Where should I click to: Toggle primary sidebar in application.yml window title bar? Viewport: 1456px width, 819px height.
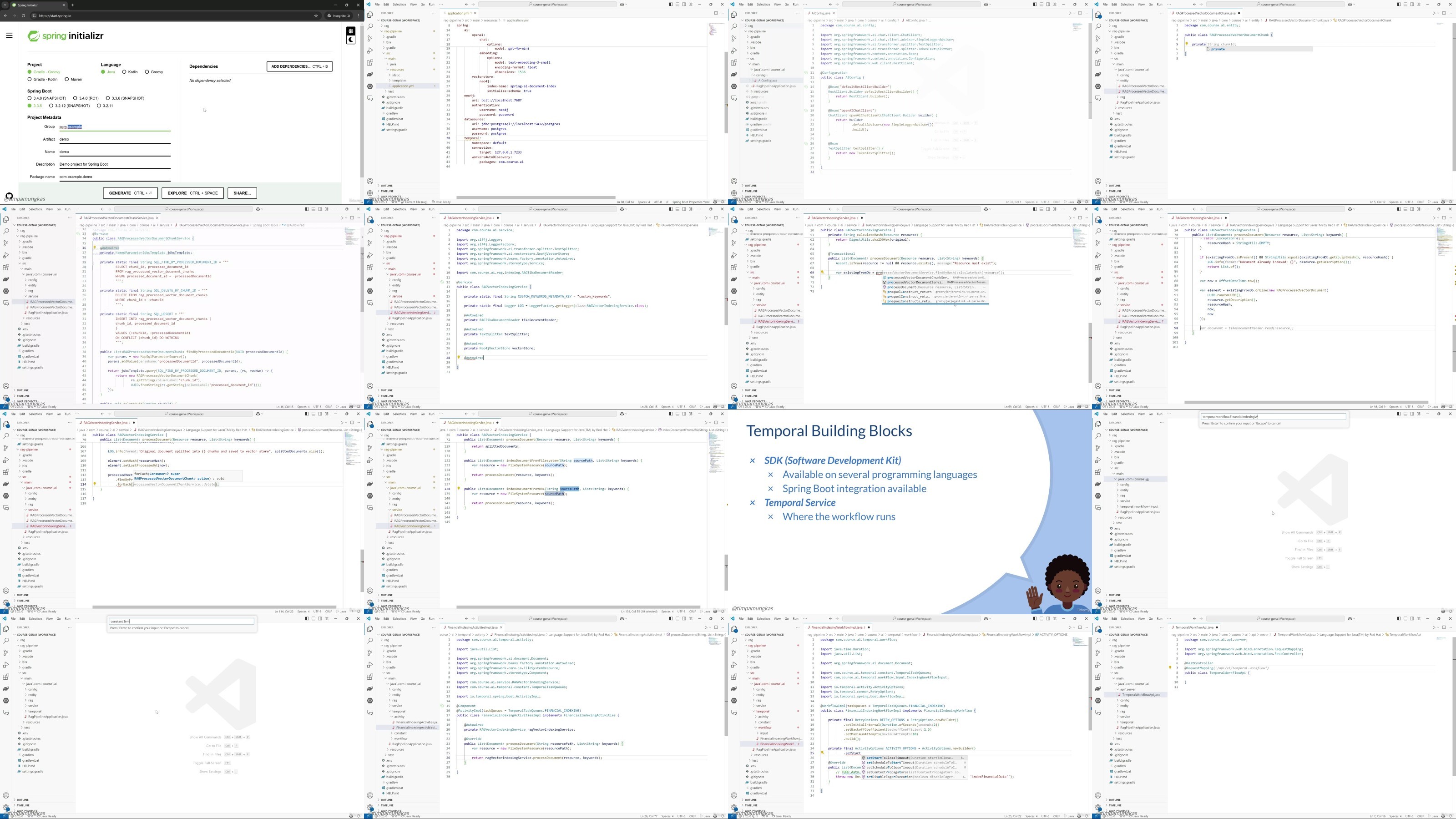point(671,5)
